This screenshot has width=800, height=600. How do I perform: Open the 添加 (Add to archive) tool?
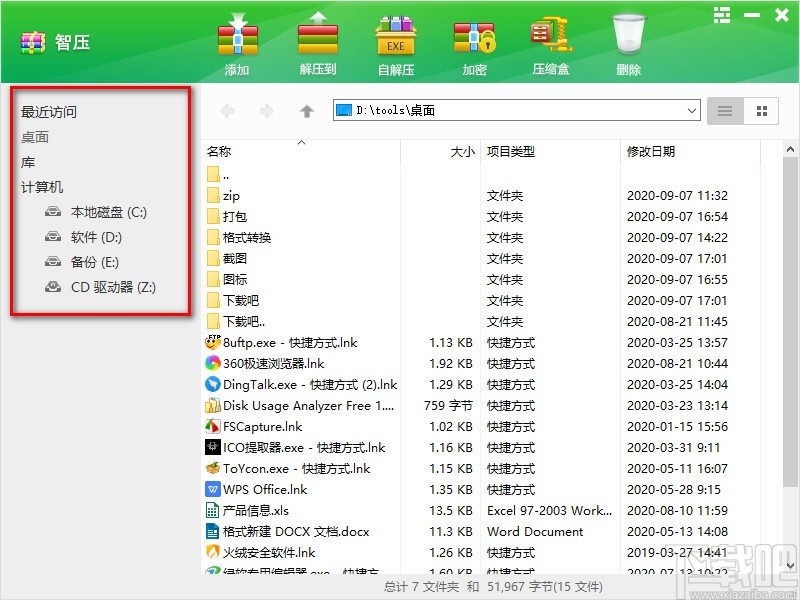pyautogui.click(x=237, y=42)
